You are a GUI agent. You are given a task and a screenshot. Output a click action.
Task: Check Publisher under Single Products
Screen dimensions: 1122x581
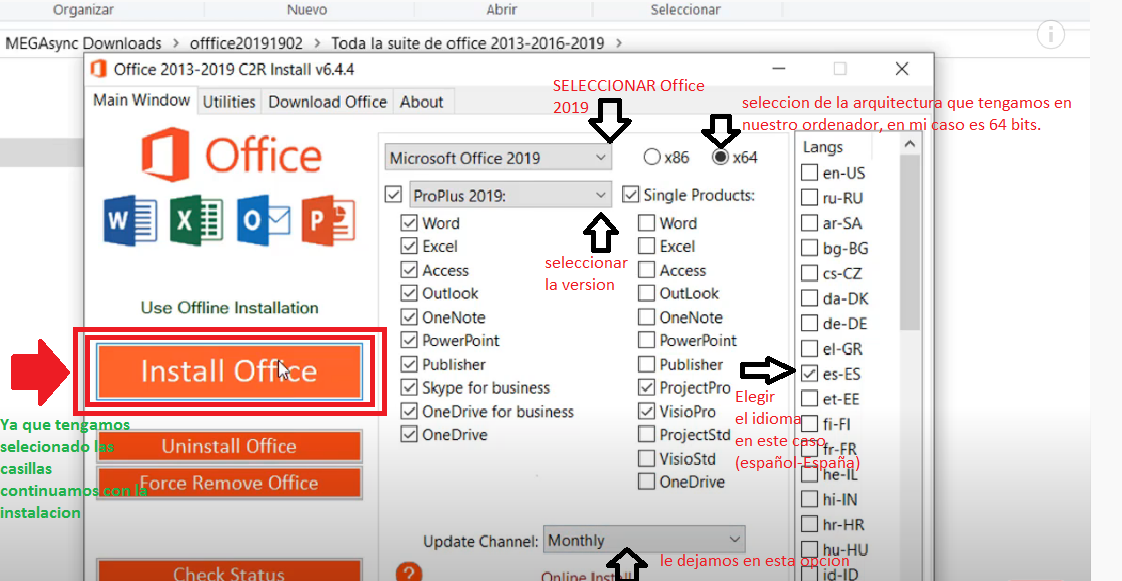click(646, 365)
